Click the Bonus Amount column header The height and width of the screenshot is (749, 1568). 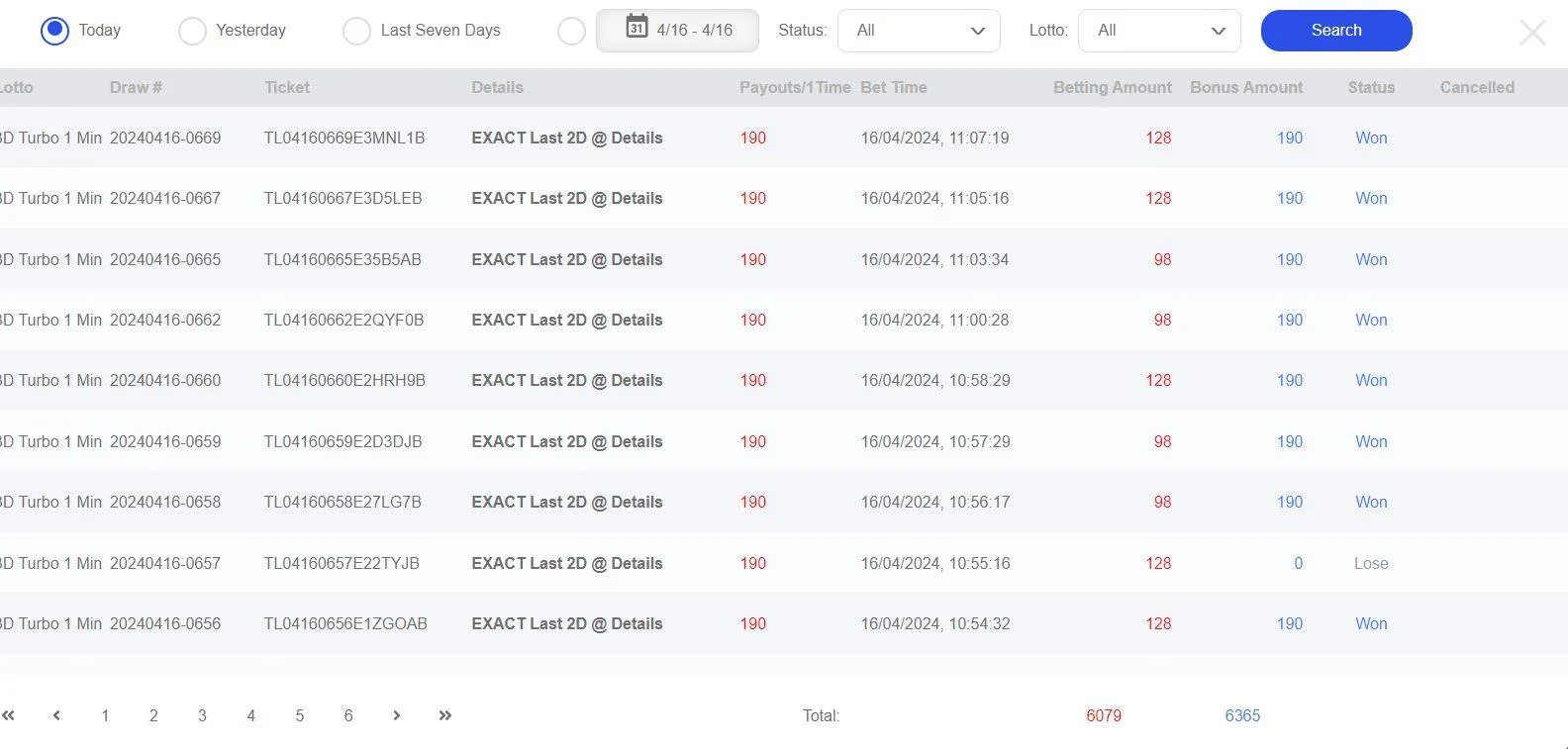pyautogui.click(x=1246, y=87)
